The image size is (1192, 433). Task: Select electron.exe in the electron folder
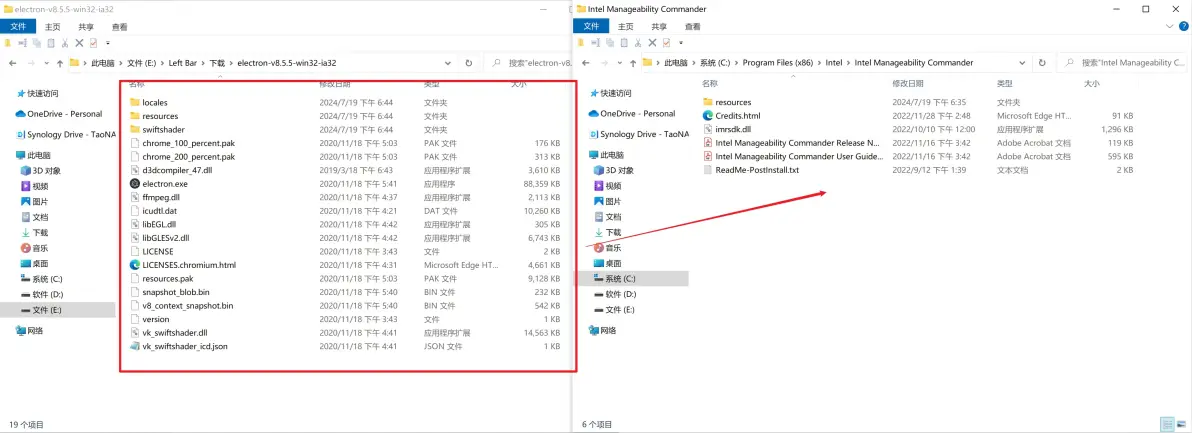164,184
